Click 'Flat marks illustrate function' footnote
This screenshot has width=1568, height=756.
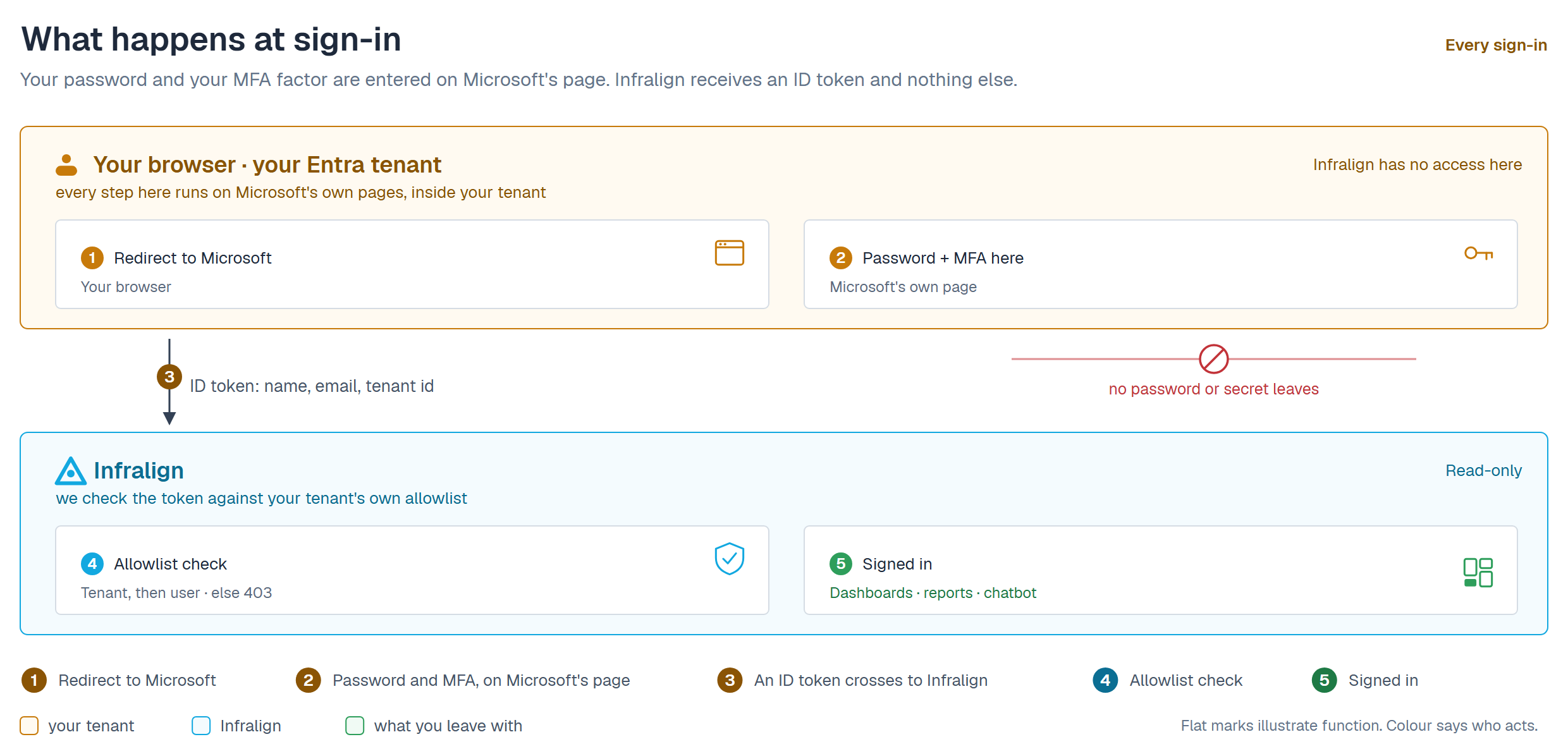pos(1359,726)
